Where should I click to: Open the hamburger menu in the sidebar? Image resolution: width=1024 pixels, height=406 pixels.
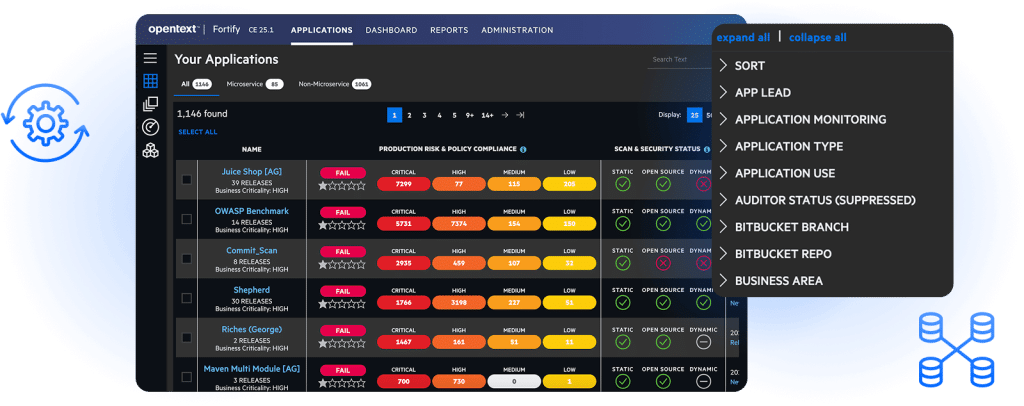click(150, 58)
